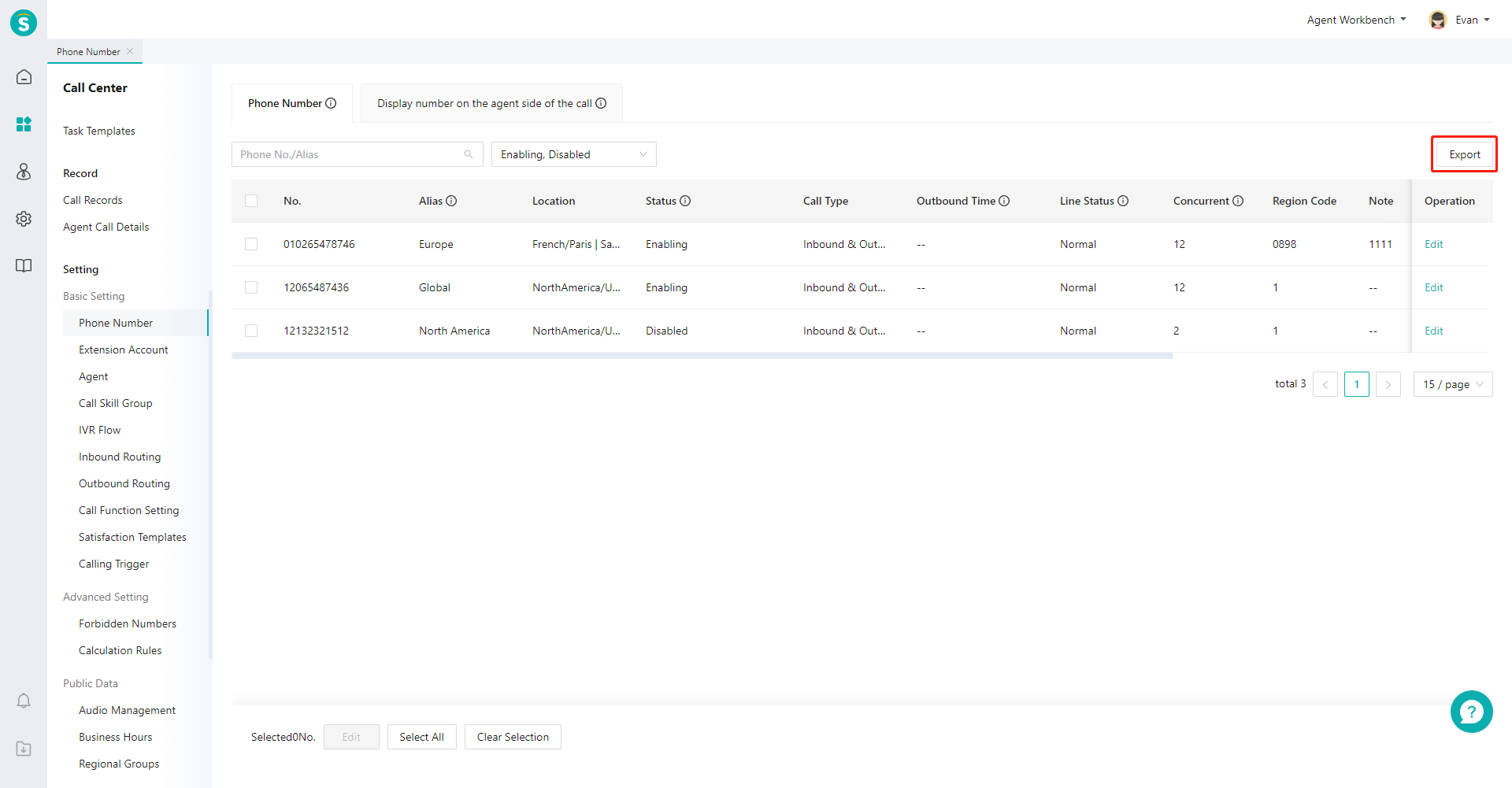Toggle the select-all header checkbox

click(x=251, y=201)
